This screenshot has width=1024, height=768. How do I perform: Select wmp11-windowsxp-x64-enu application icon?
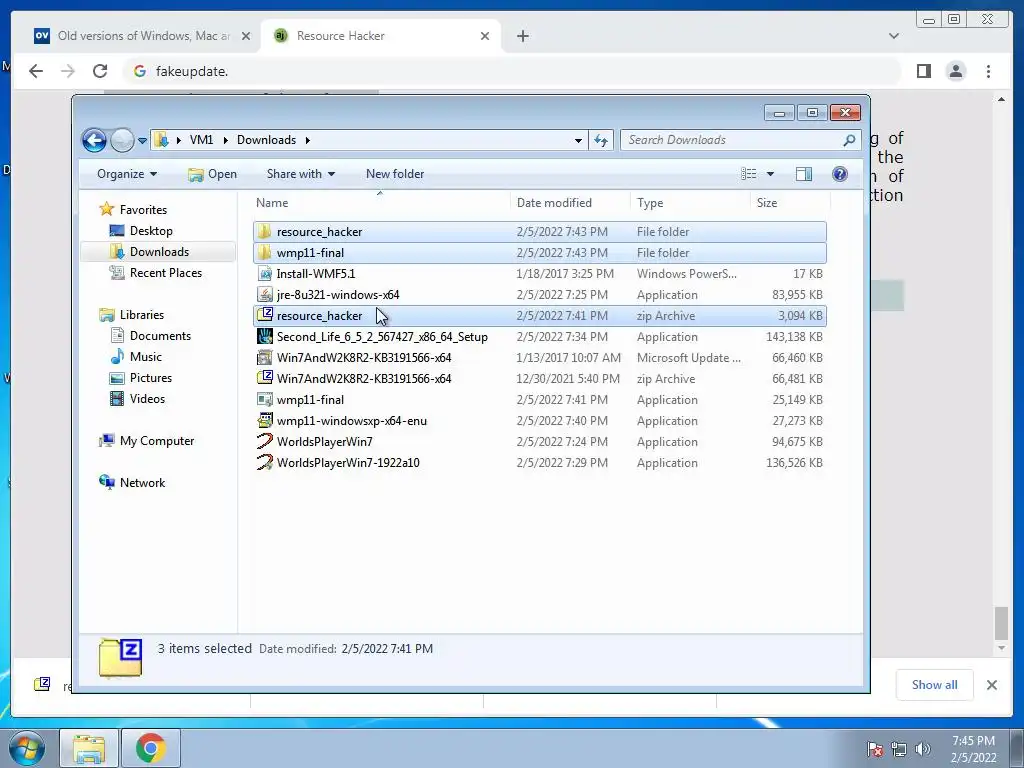264,421
